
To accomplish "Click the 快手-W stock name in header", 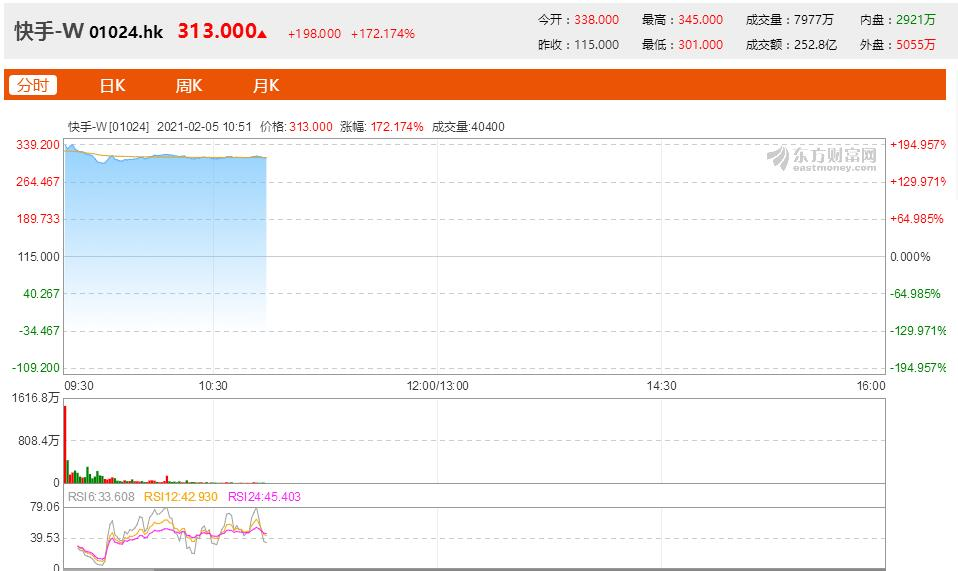I will tap(48, 32).
